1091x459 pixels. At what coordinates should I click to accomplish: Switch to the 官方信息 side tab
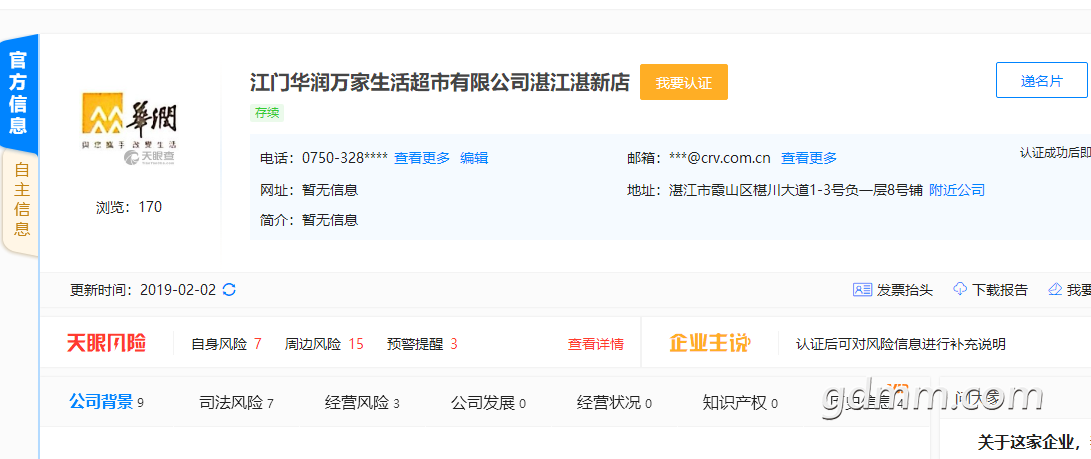[19, 92]
